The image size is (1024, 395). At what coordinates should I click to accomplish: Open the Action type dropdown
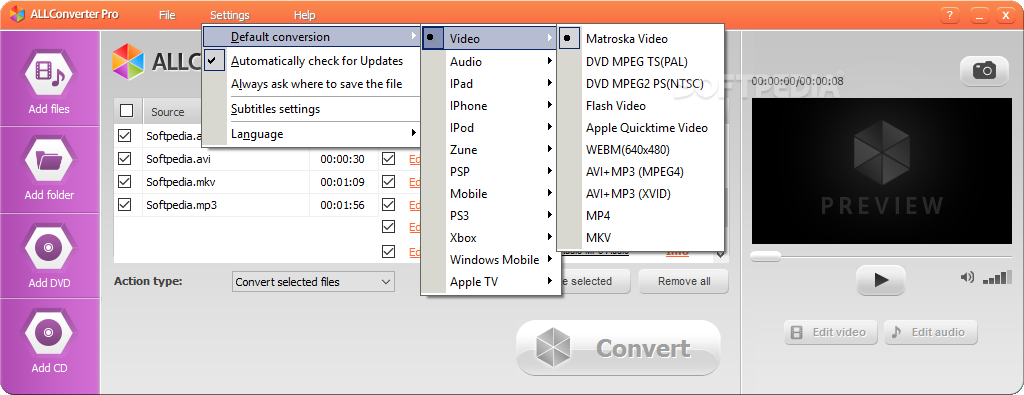click(x=313, y=282)
